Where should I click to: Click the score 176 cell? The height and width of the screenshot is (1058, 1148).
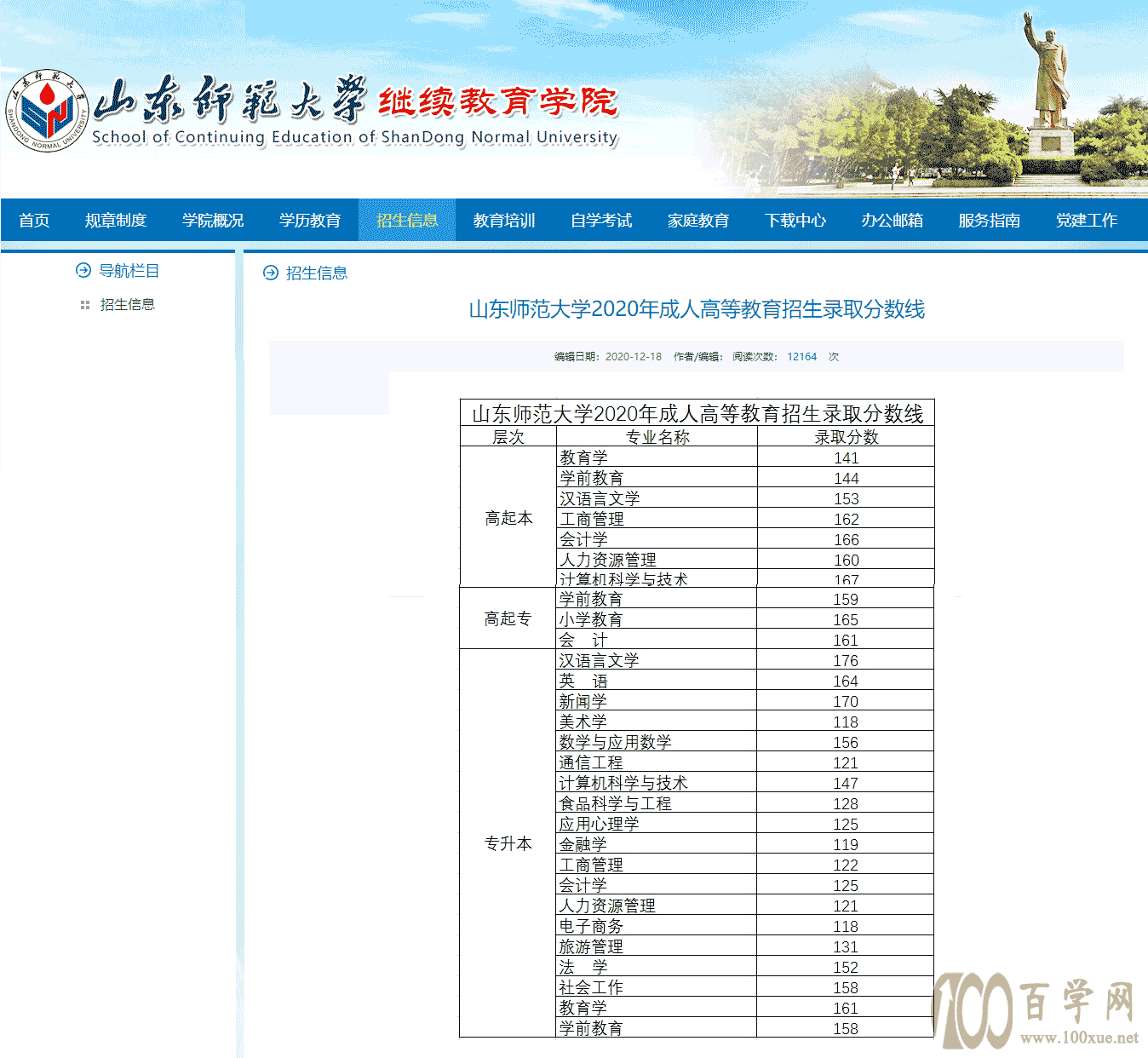pyautogui.click(x=846, y=660)
